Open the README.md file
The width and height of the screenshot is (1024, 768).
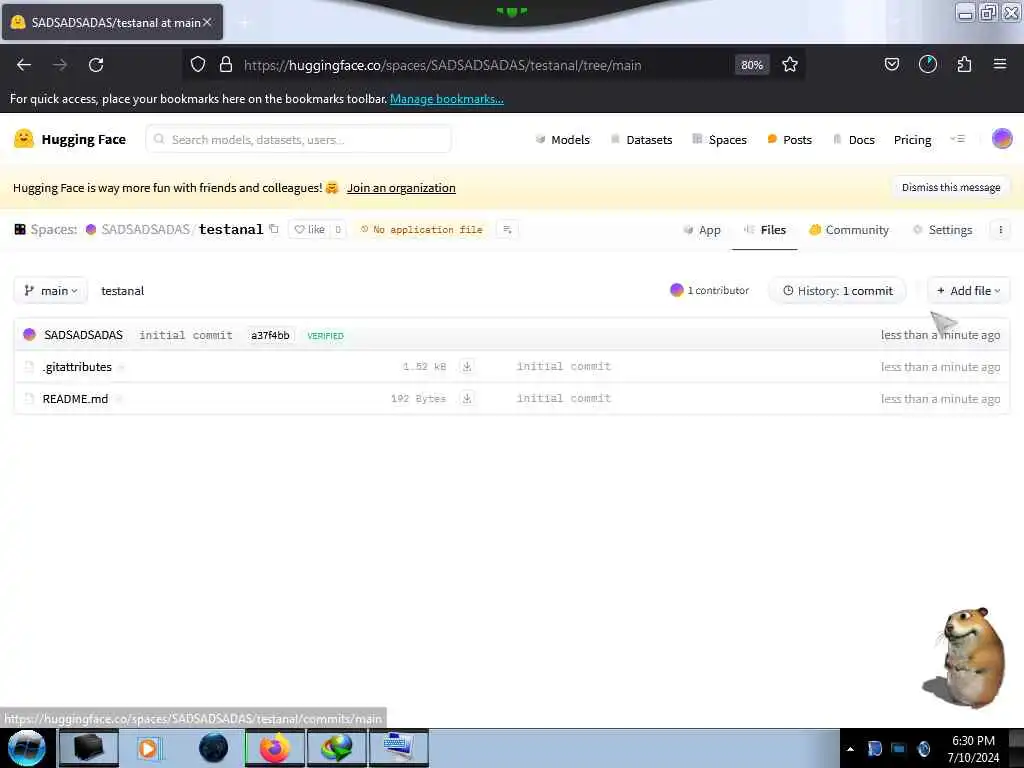point(75,399)
